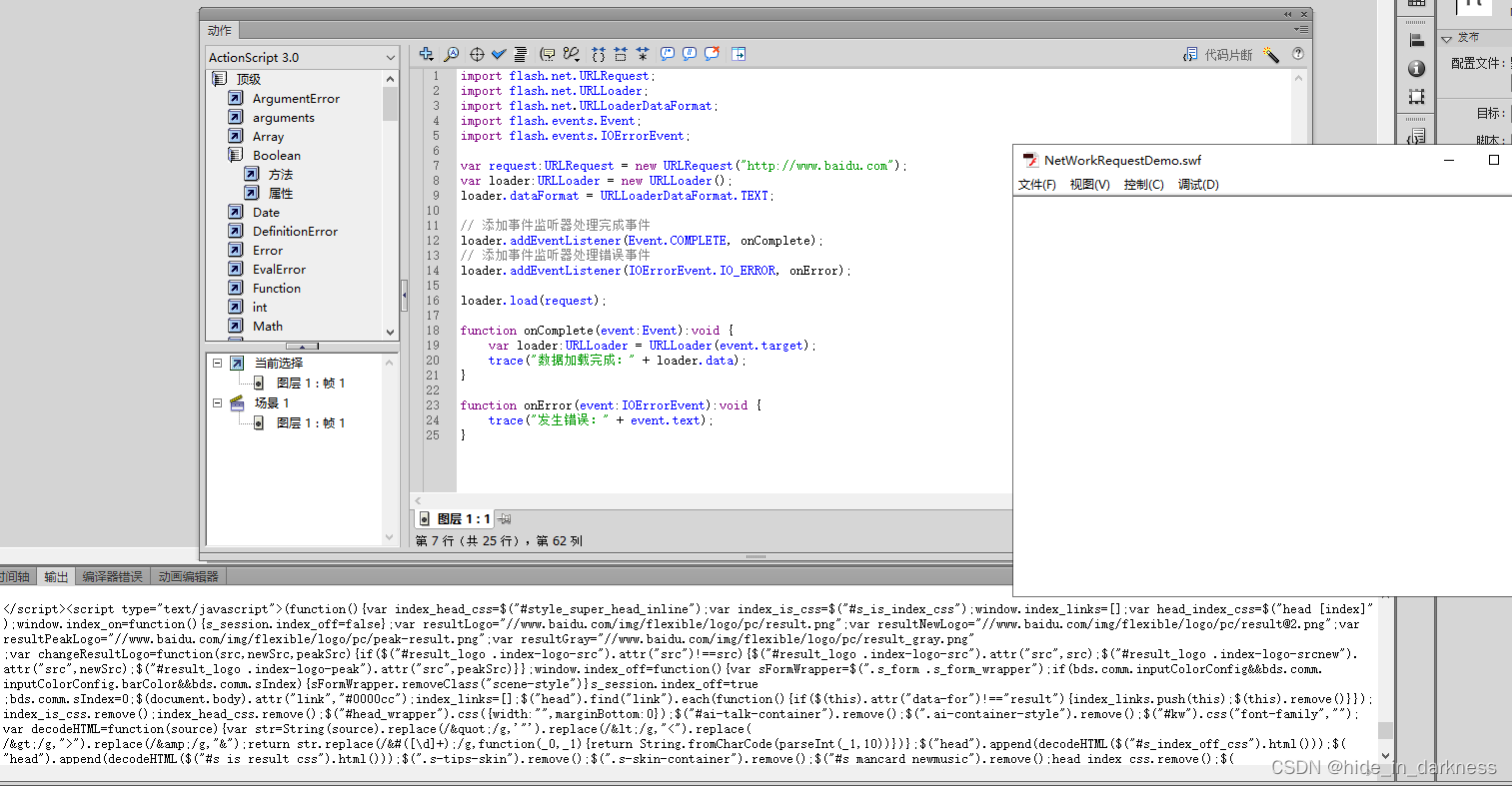The width and height of the screenshot is (1512, 786).
Task: Collapse 场景 1 node in script navigator
Action: click(217, 402)
